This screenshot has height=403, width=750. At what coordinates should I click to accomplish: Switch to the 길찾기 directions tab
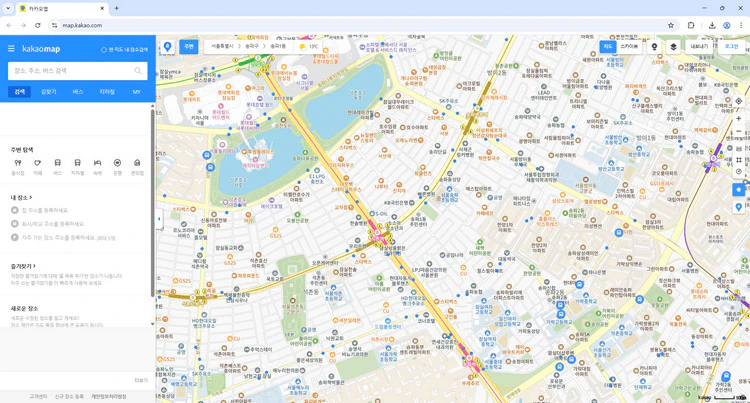(x=49, y=92)
